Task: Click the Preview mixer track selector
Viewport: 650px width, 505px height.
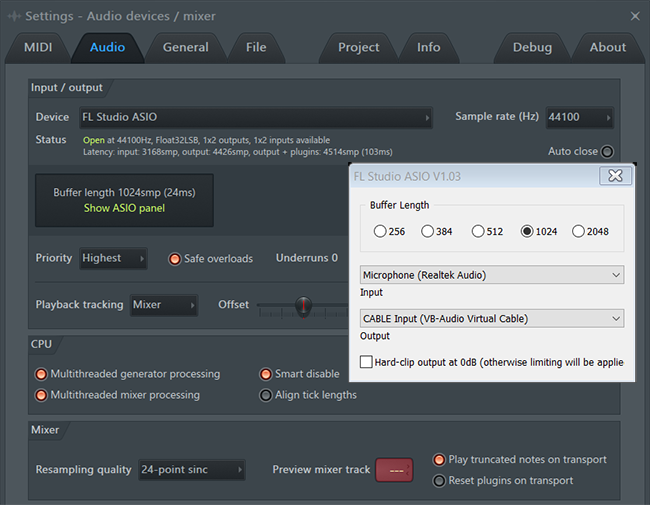Action: 394,470
